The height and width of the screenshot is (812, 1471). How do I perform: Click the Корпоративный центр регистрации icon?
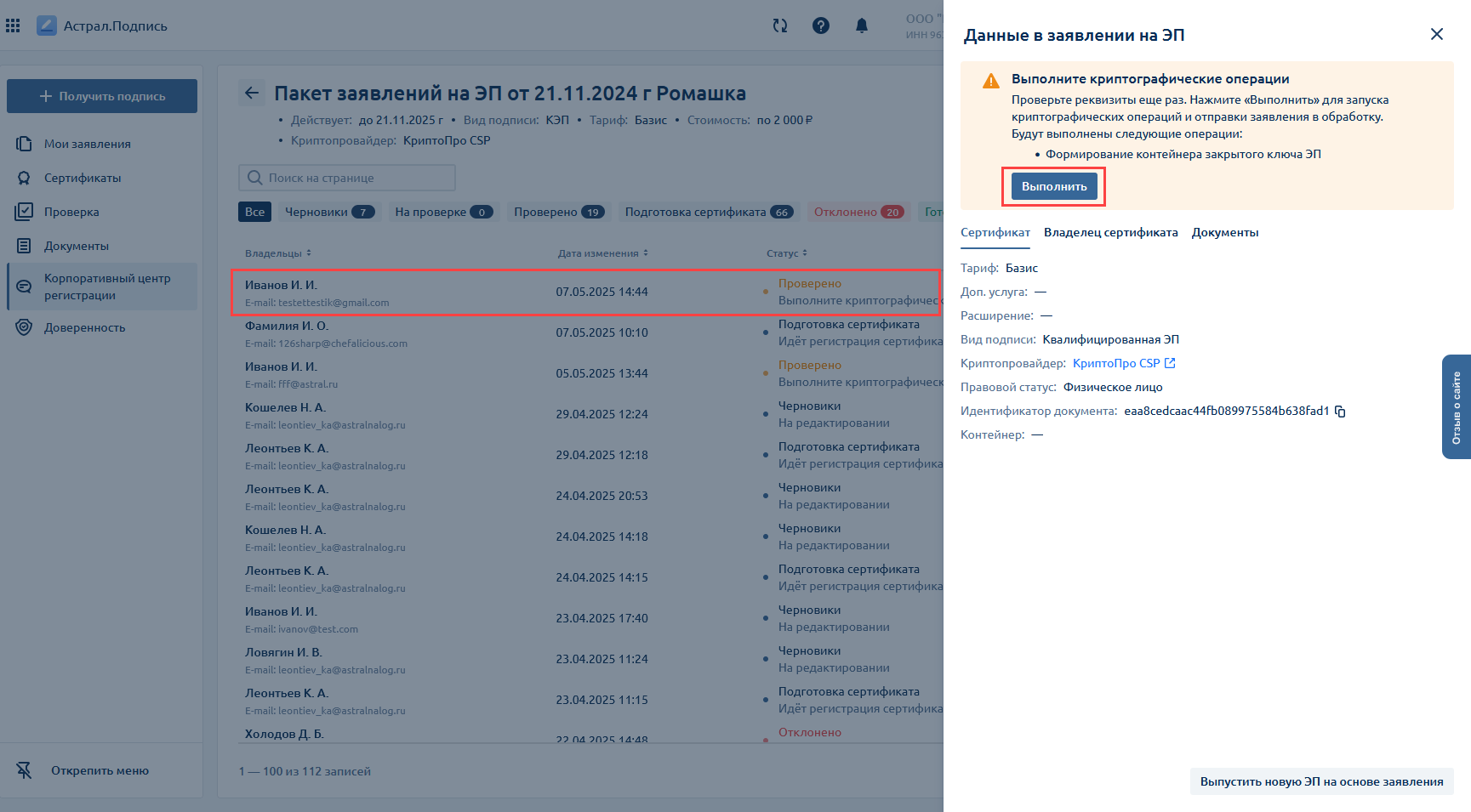24,287
